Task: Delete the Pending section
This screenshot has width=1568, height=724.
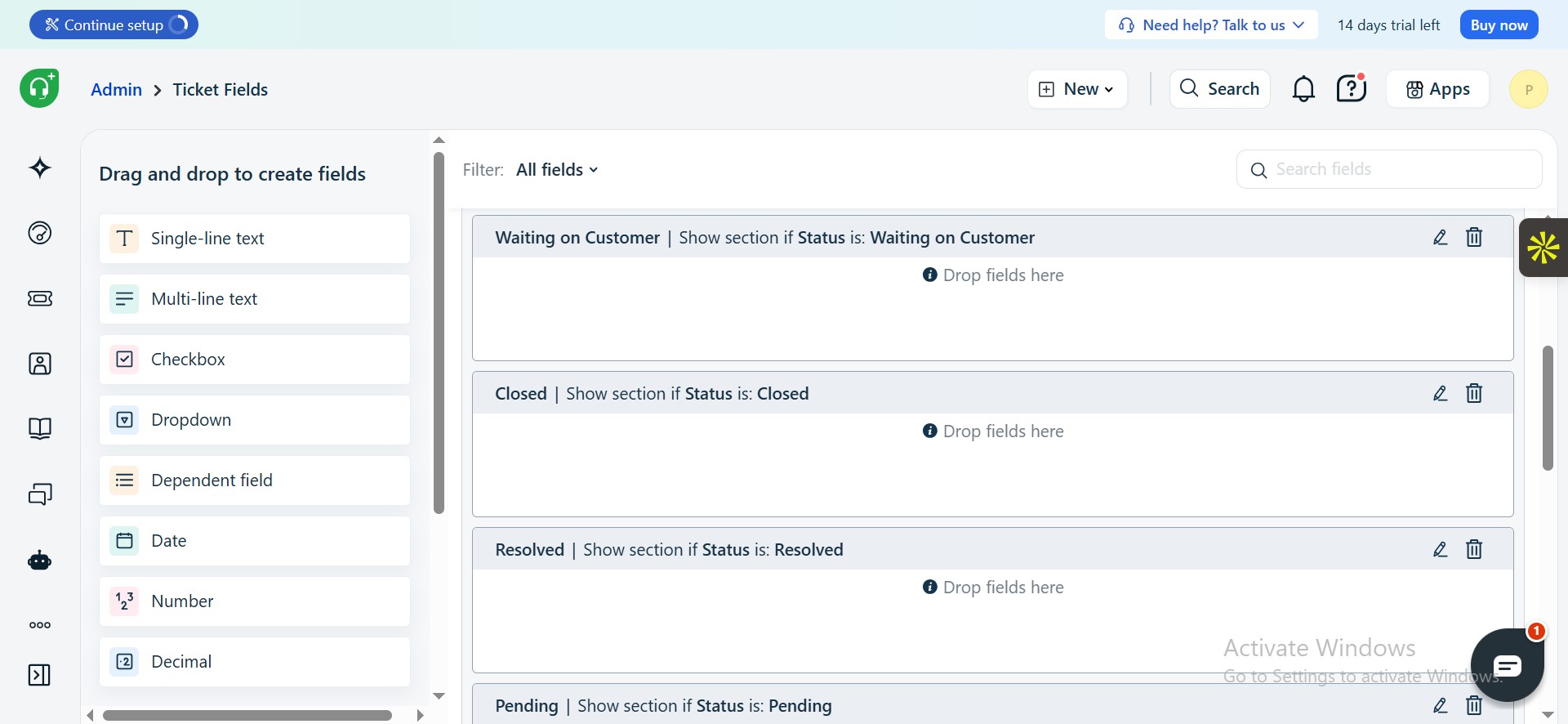Action: (x=1474, y=706)
